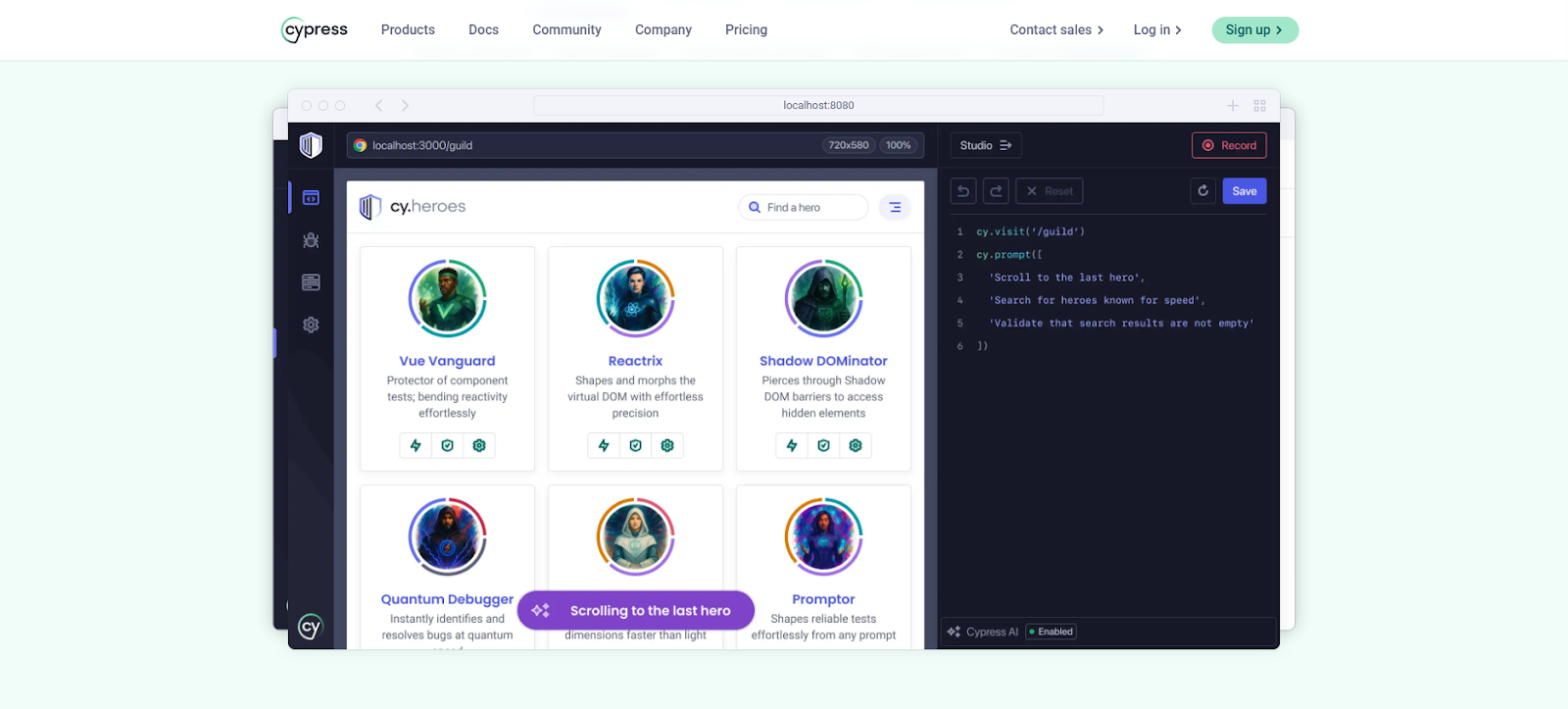Select the lightning icon under Vue Vanguard

click(x=416, y=446)
